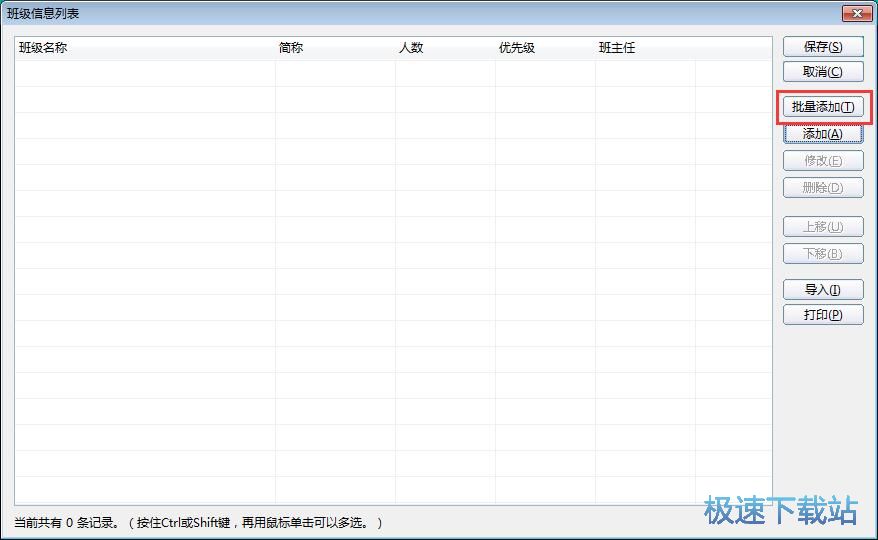The width and height of the screenshot is (878, 540).
Task: Open batch add via 批量添加(T)
Action: [823, 106]
